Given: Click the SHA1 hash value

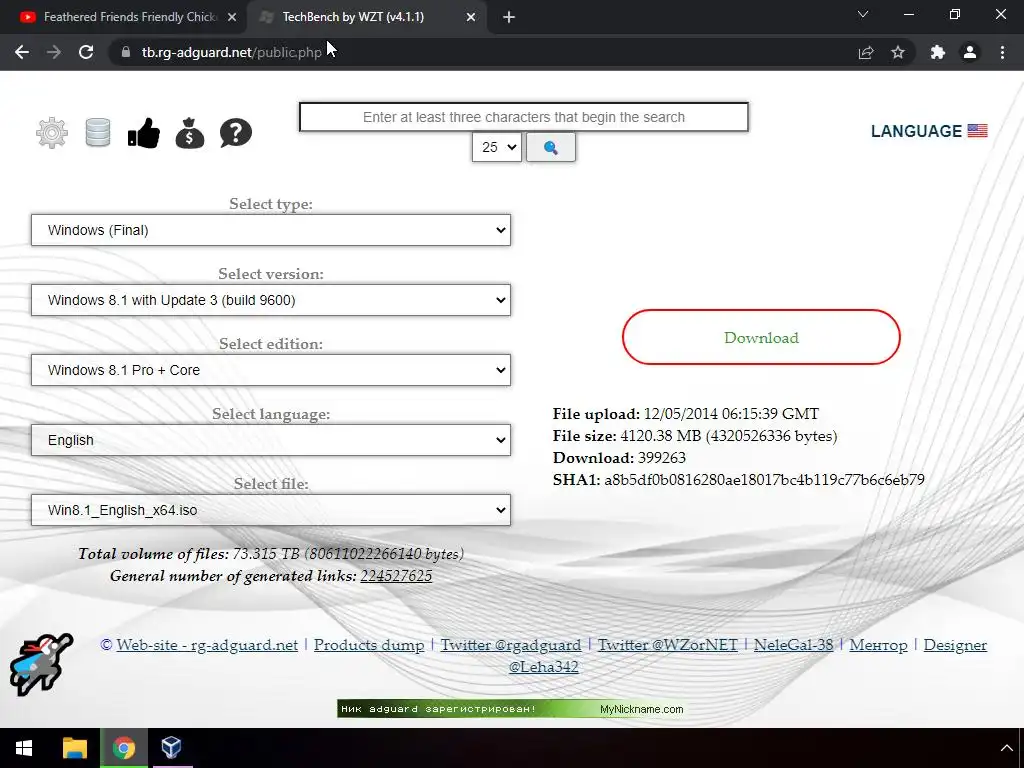Looking at the screenshot, I should tap(764, 480).
